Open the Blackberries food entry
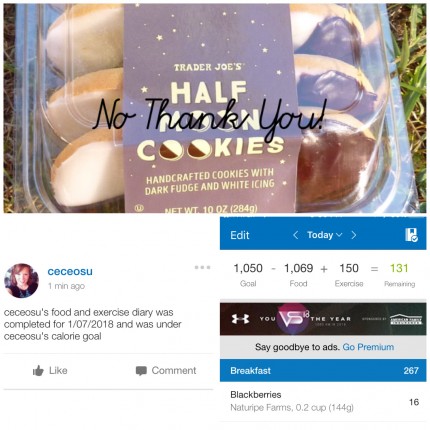430x430 pixels. pos(323,401)
